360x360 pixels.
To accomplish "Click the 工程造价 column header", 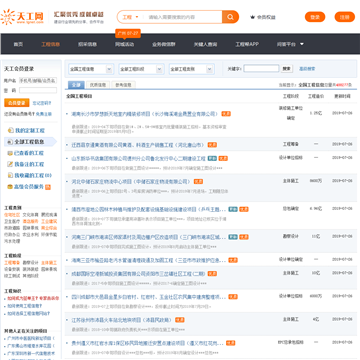I will coord(316,96).
